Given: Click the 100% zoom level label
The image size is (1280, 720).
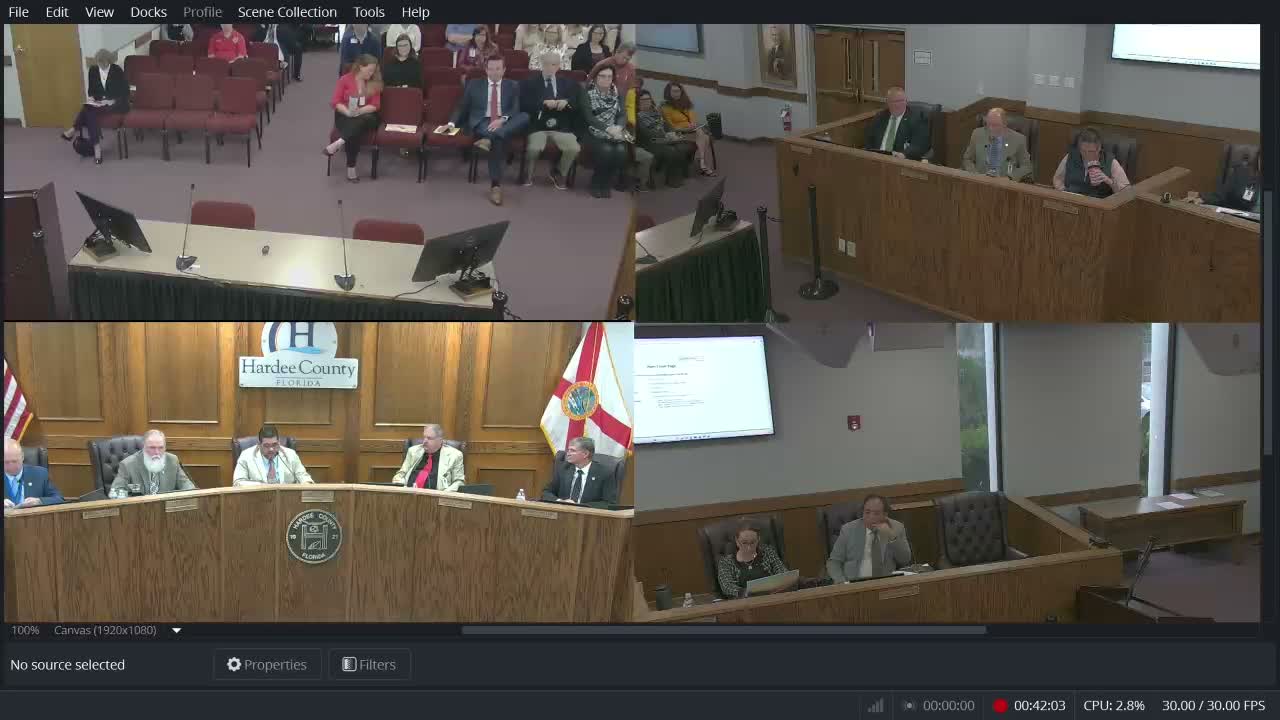Looking at the screenshot, I should click(x=25, y=630).
